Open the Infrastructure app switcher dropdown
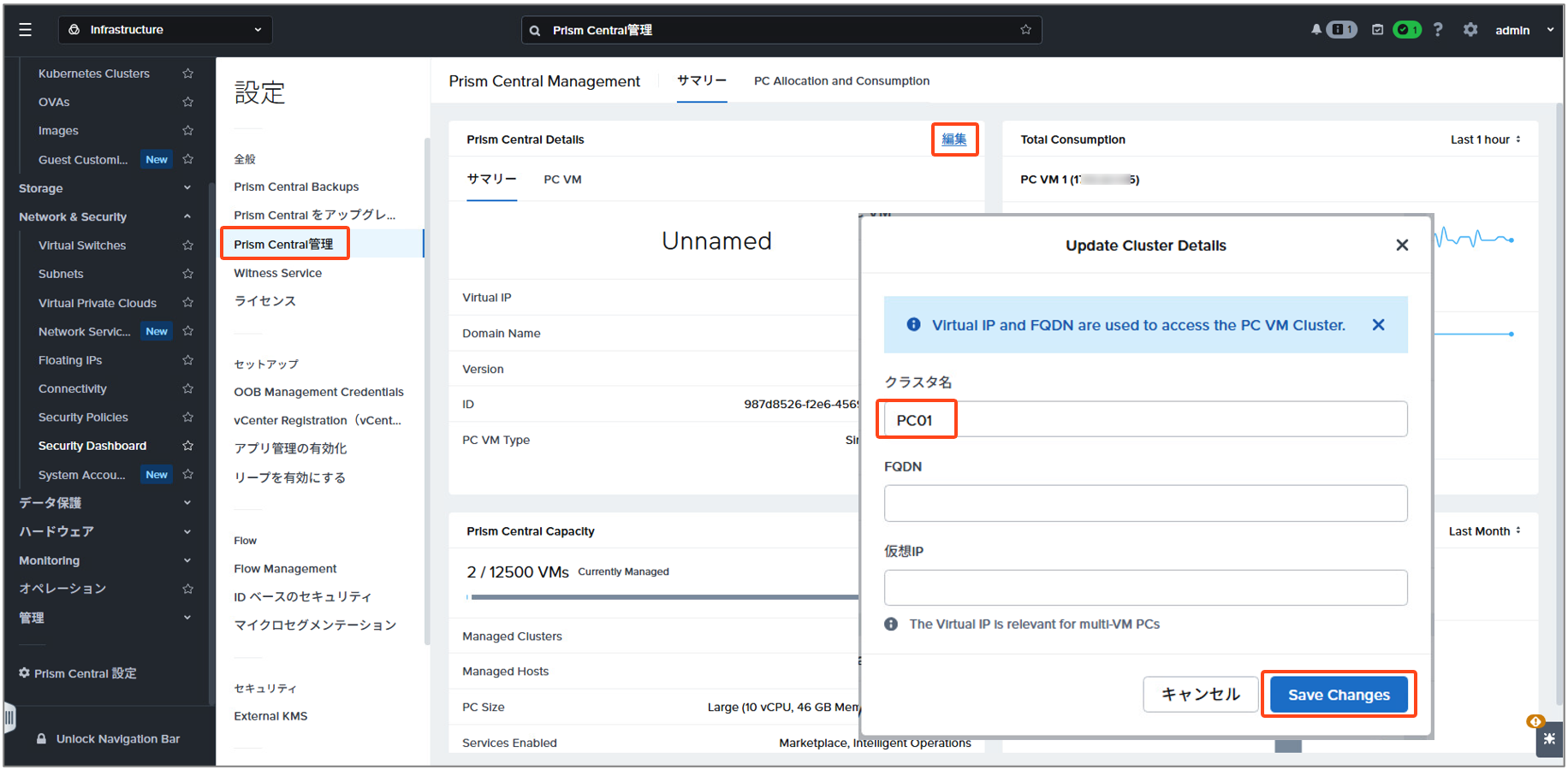1568x770 pixels. point(165,30)
